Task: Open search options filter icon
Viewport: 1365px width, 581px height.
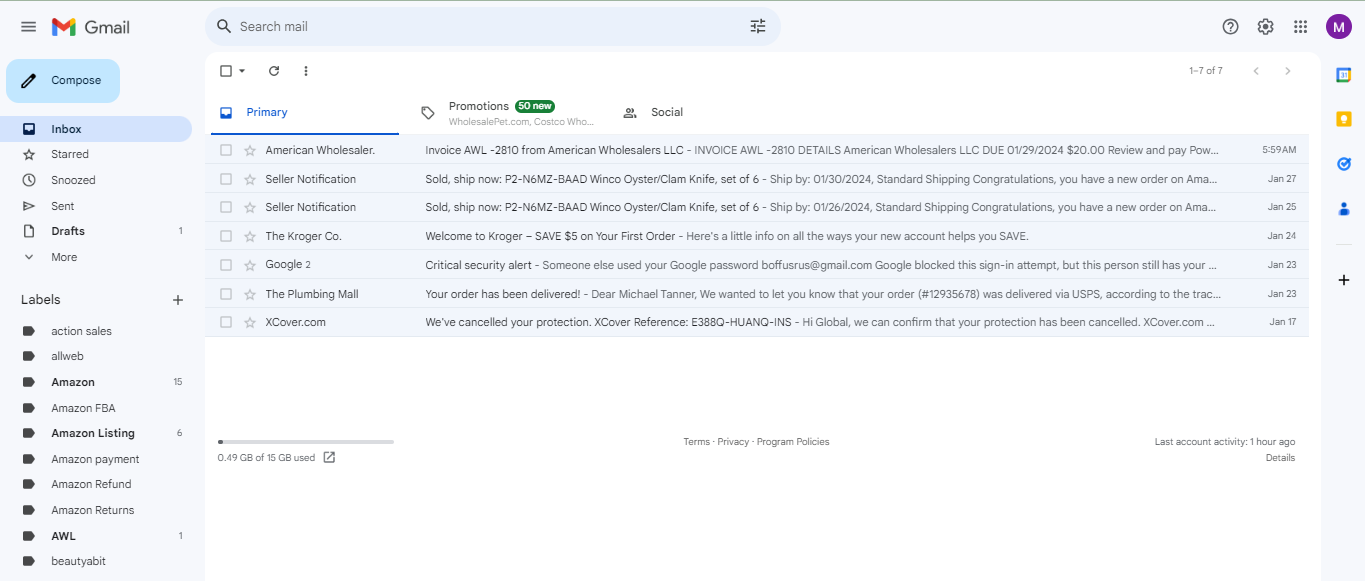Action: pos(758,27)
